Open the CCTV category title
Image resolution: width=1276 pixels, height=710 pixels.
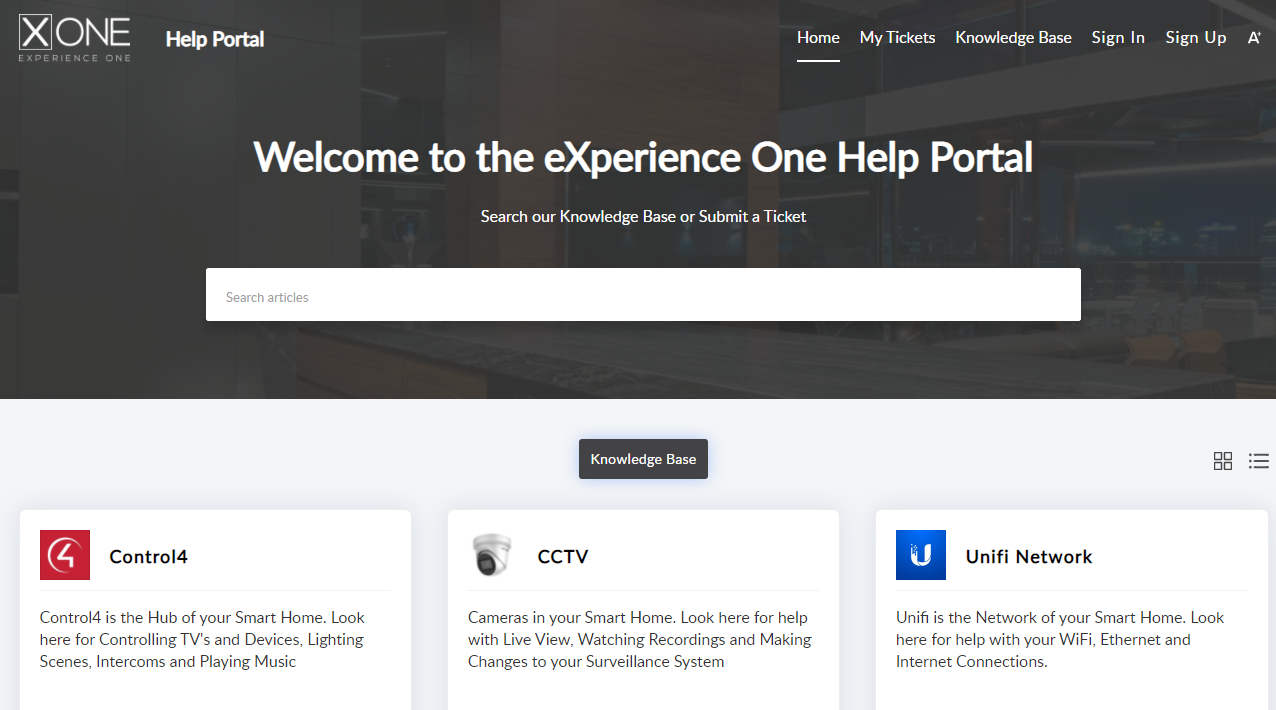click(563, 557)
